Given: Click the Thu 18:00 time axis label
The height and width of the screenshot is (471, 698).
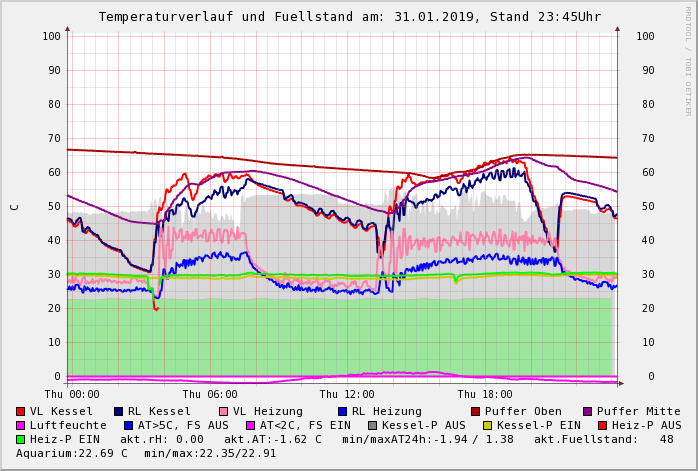Looking at the screenshot, I should pyautogui.click(x=485, y=394).
